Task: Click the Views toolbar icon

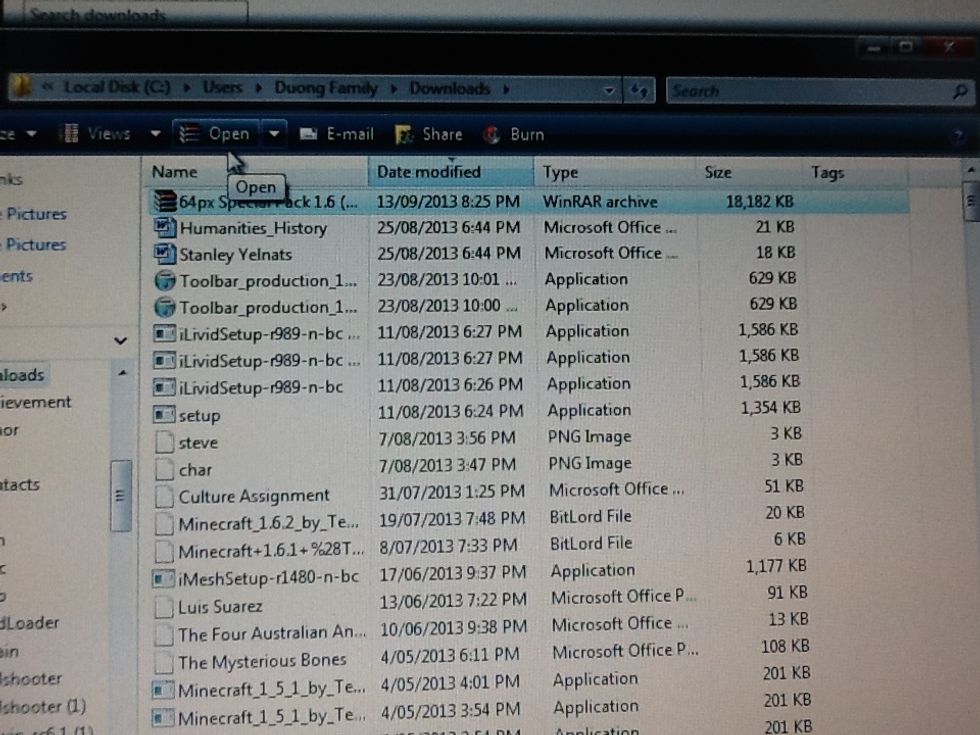Action: [72, 133]
